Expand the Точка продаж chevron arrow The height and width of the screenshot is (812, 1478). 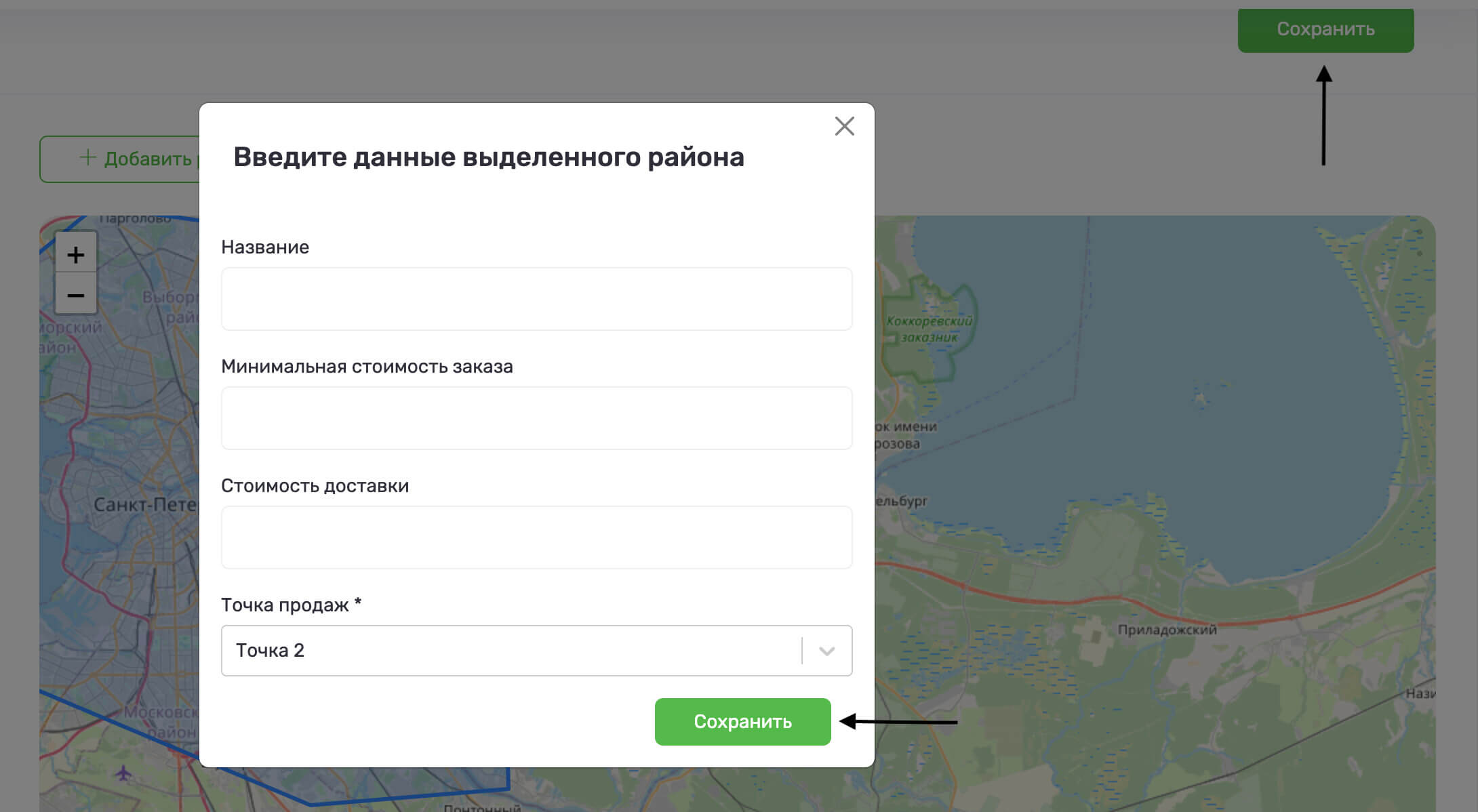pos(826,651)
